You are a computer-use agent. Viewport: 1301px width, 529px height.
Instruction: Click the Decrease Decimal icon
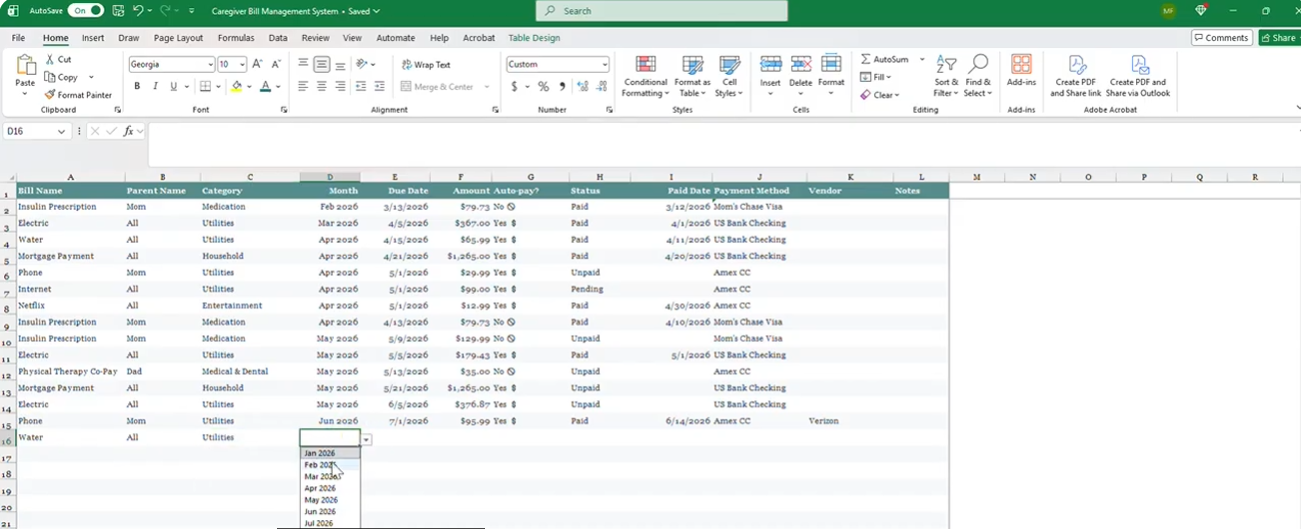pyautogui.click(x=599, y=87)
